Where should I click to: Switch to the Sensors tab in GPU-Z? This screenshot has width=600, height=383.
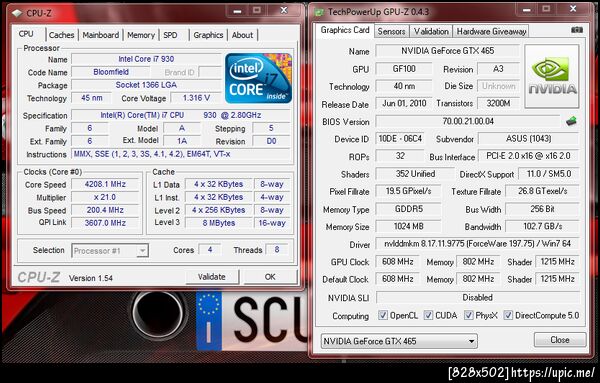391,31
